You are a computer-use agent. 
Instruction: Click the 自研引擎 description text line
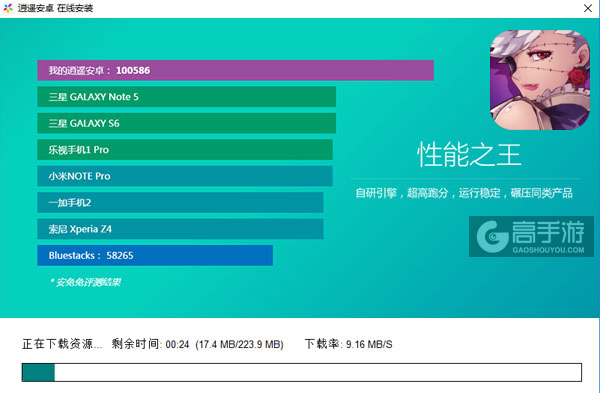coord(464,193)
